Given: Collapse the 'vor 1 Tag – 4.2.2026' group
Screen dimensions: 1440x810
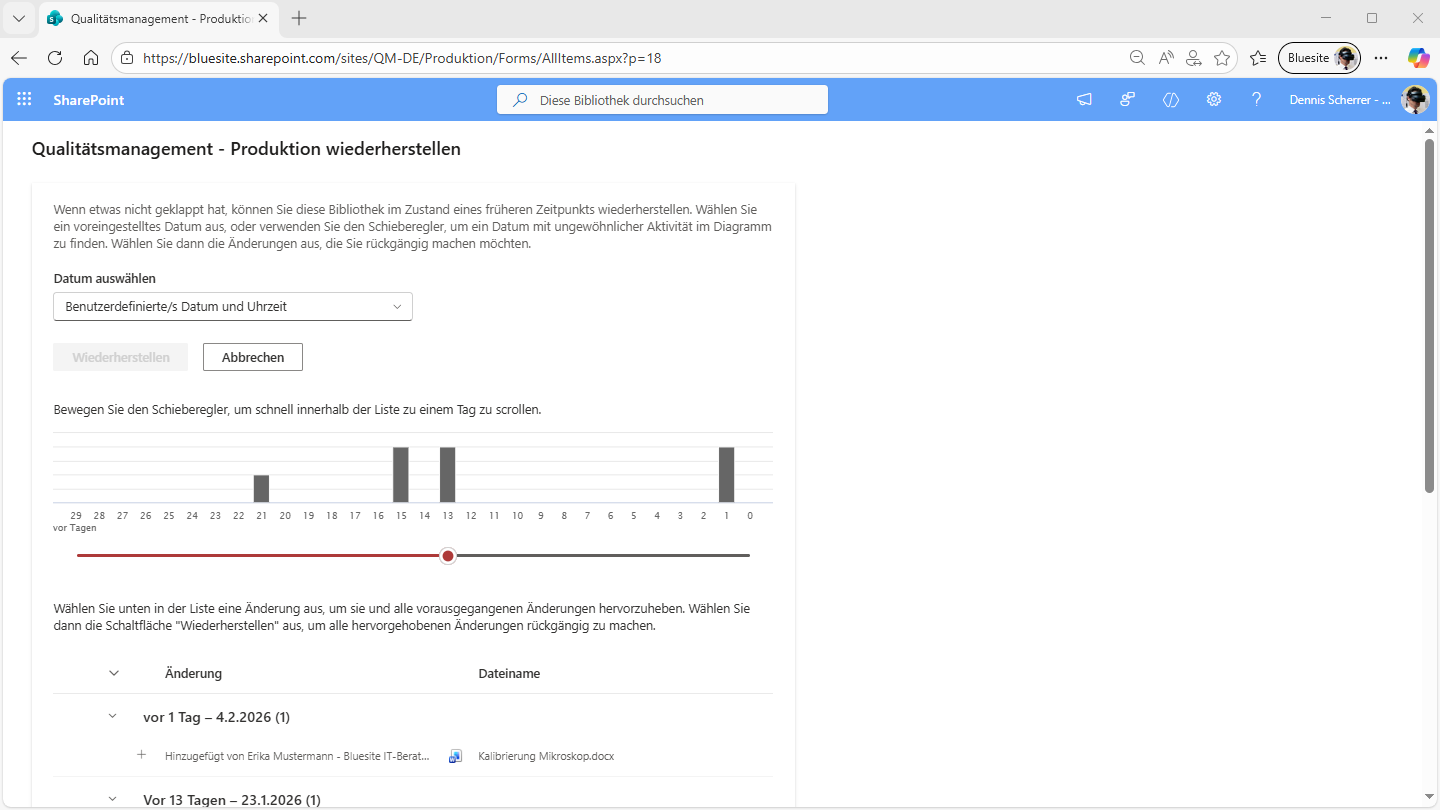Looking at the screenshot, I should click(114, 717).
